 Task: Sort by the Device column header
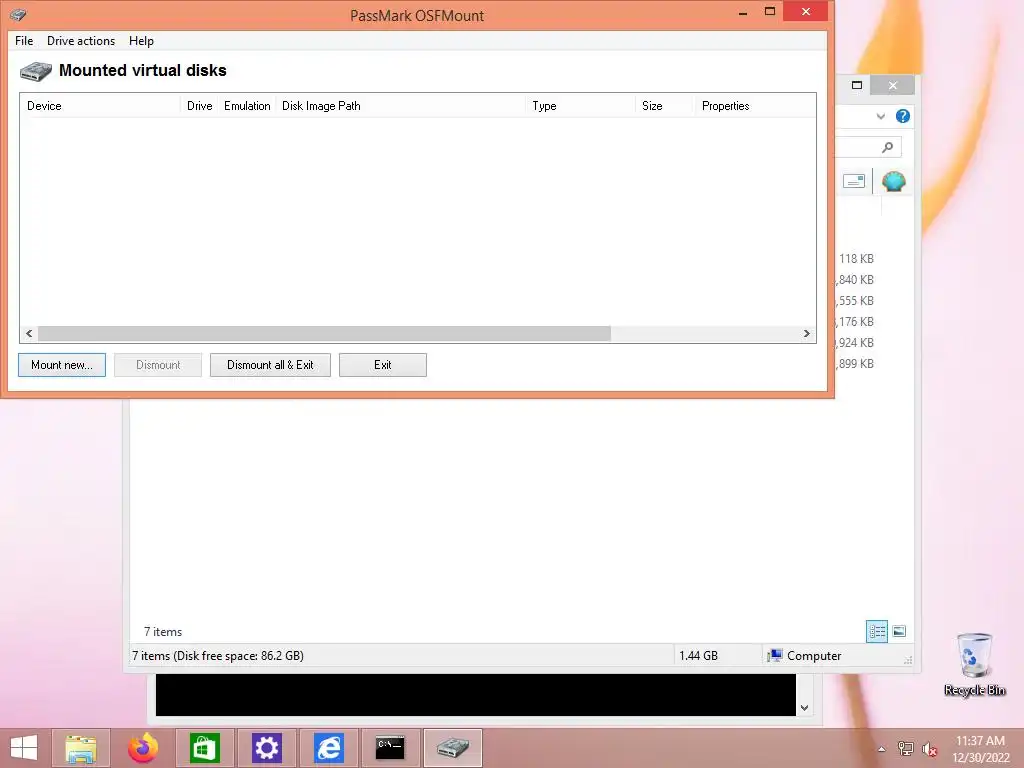click(x=101, y=106)
